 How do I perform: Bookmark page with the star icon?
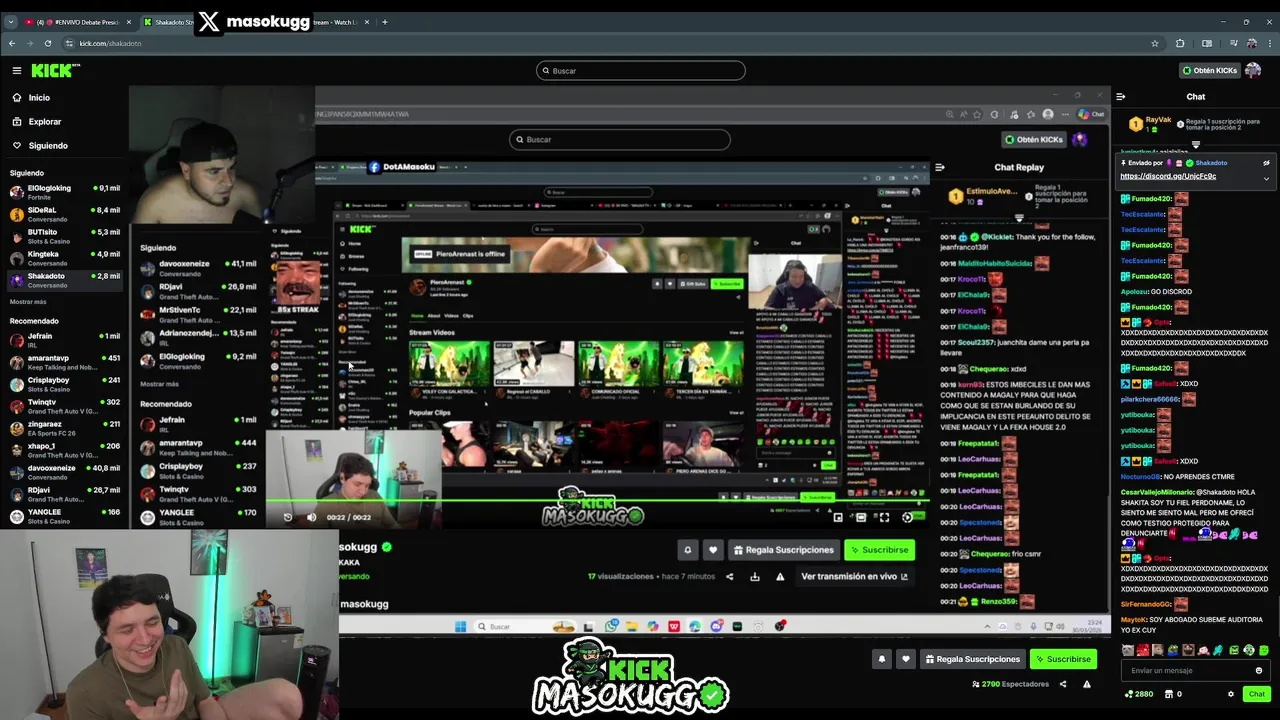tap(1155, 43)
